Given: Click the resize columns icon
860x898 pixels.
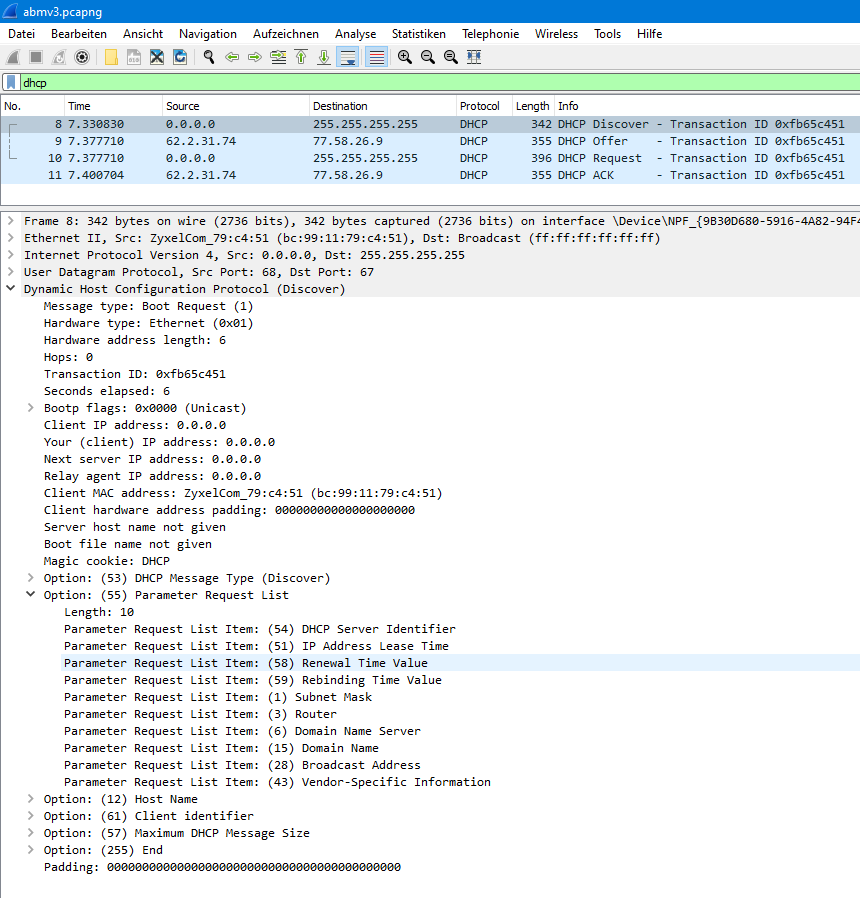Looking at the screenshot, I should coord(474,57).
